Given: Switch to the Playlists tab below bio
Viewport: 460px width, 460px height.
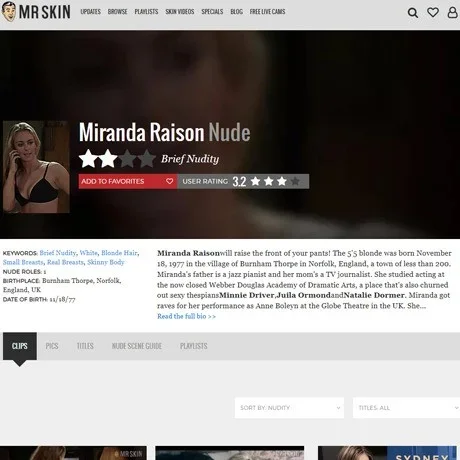Looking at the screenshot, I should (194, 346).
